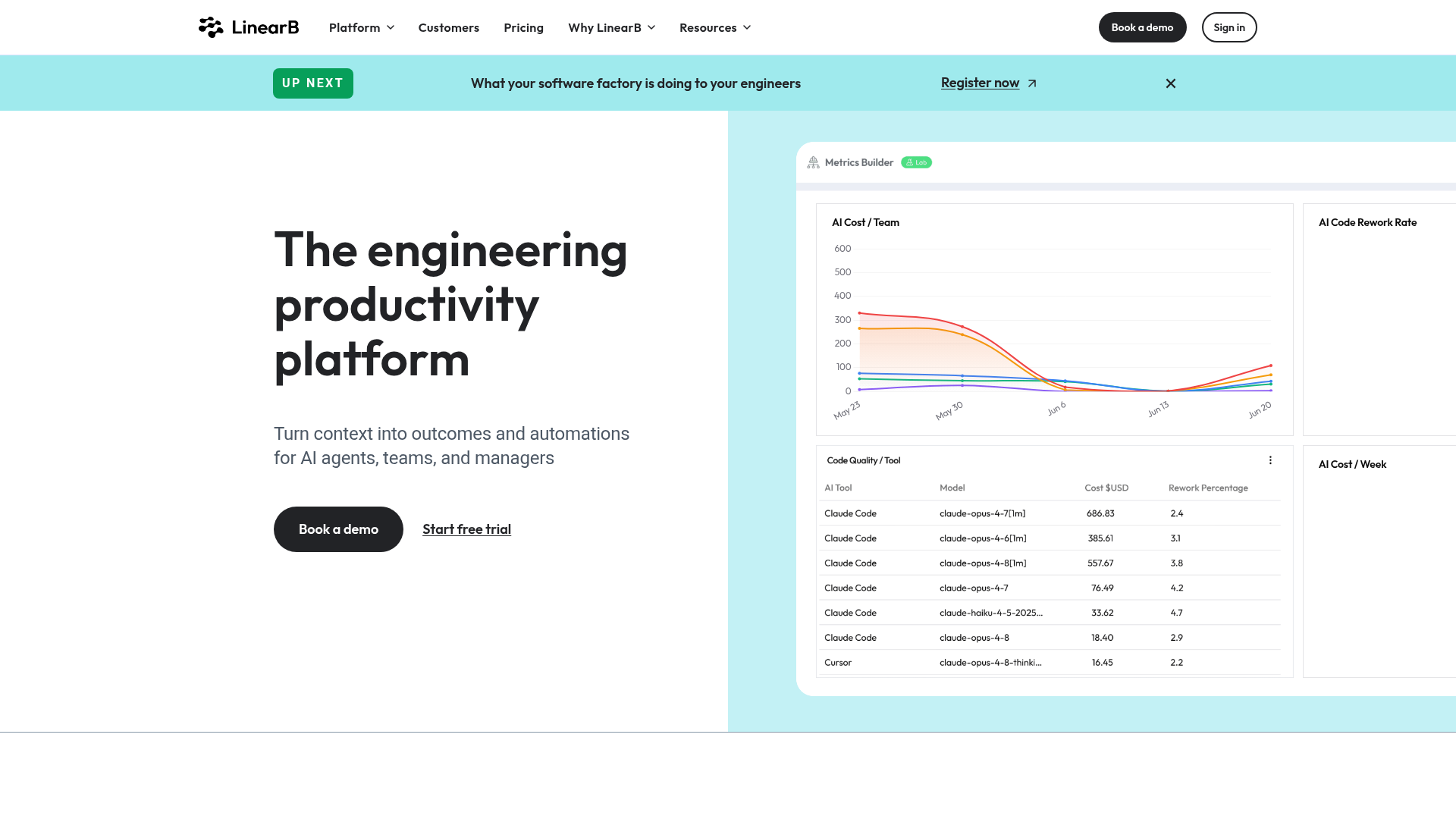The height and width of the screenshot is (819, 1456).
Task: Click the AI Tool column header
Action: point(838,488)
